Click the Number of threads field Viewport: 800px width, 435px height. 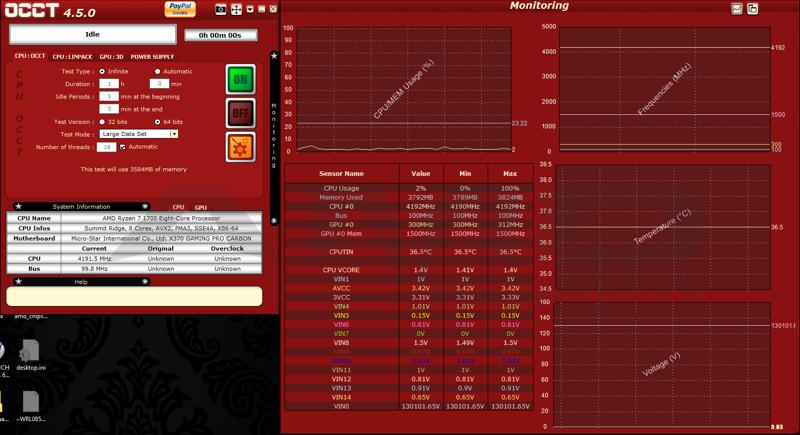click(107, 147)
